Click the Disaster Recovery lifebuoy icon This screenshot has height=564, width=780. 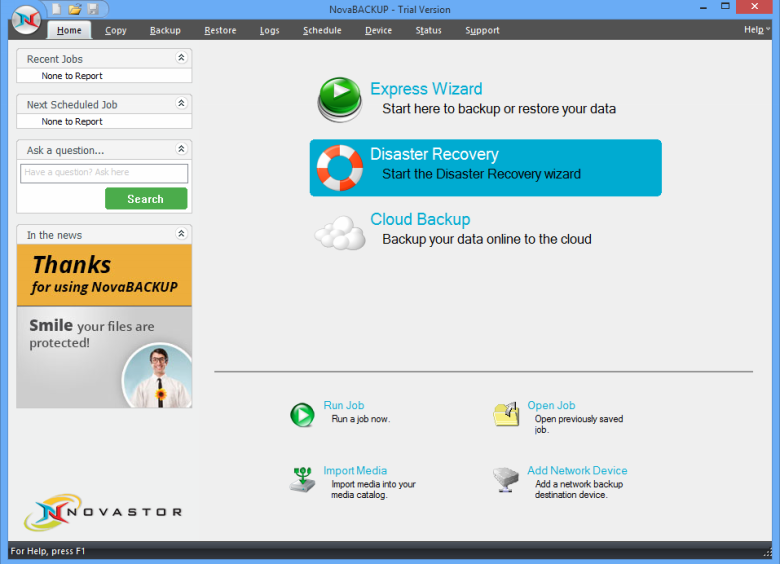(x=340, y=168)
